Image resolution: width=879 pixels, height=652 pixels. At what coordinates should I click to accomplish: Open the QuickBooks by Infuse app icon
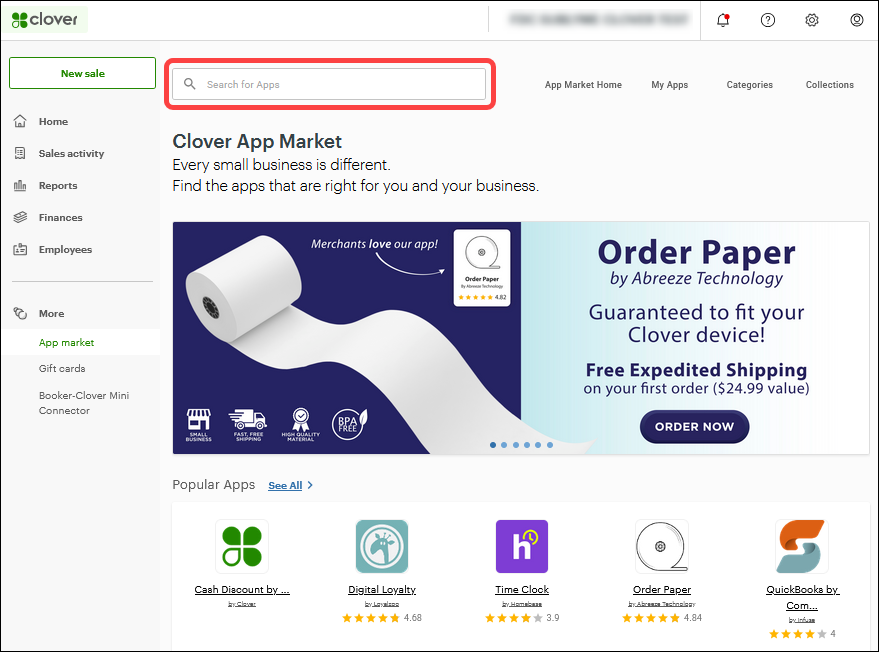(801, 546)
